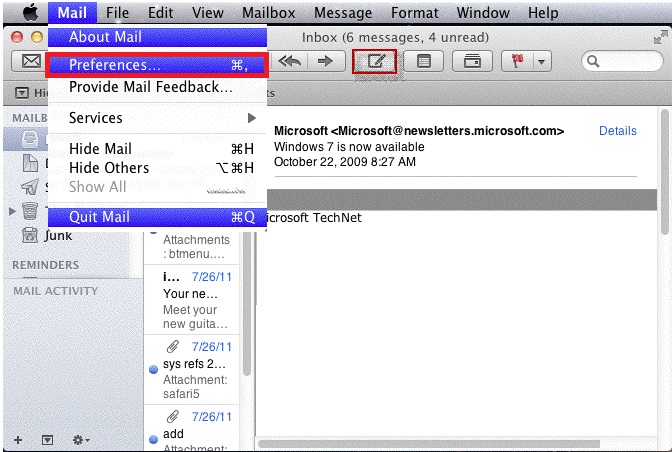Open the Help menu
The image size is (672, 452).
tap(543, 12)
